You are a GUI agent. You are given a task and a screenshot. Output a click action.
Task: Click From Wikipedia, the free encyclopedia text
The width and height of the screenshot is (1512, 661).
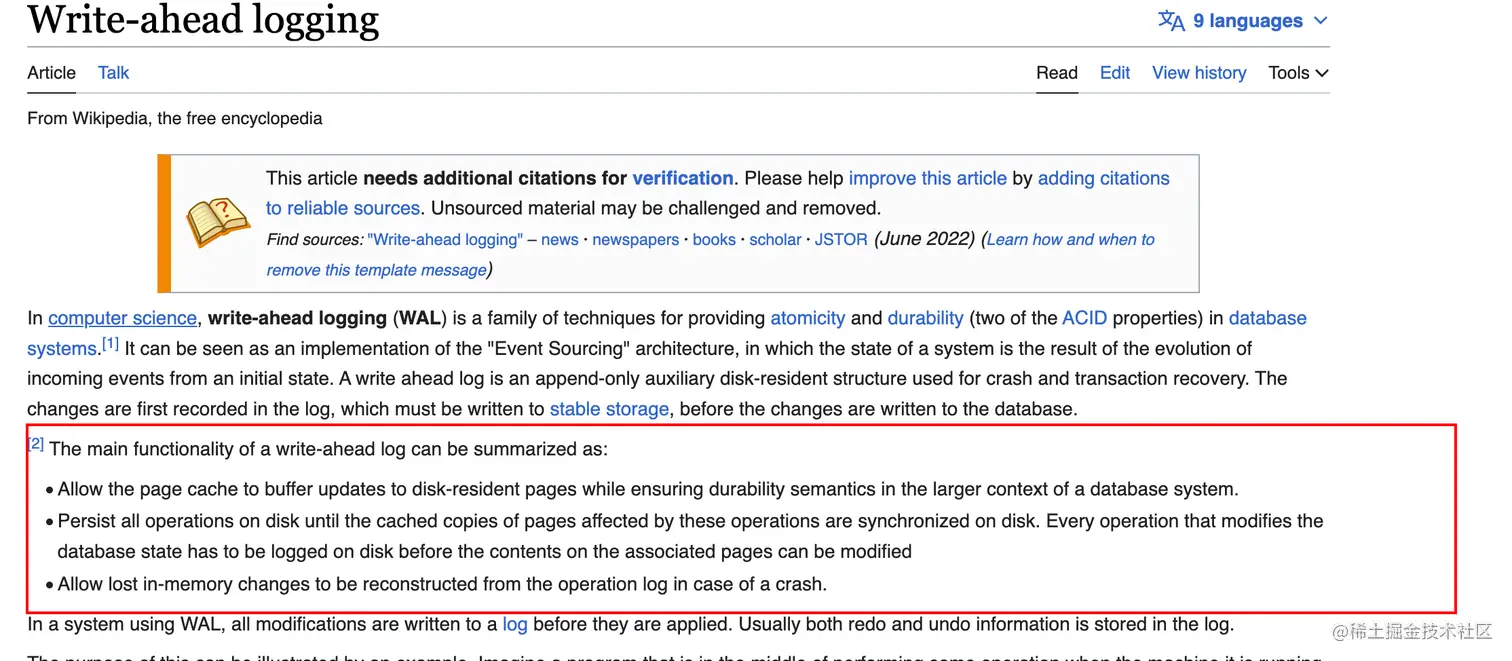click(x=175, y=118)
